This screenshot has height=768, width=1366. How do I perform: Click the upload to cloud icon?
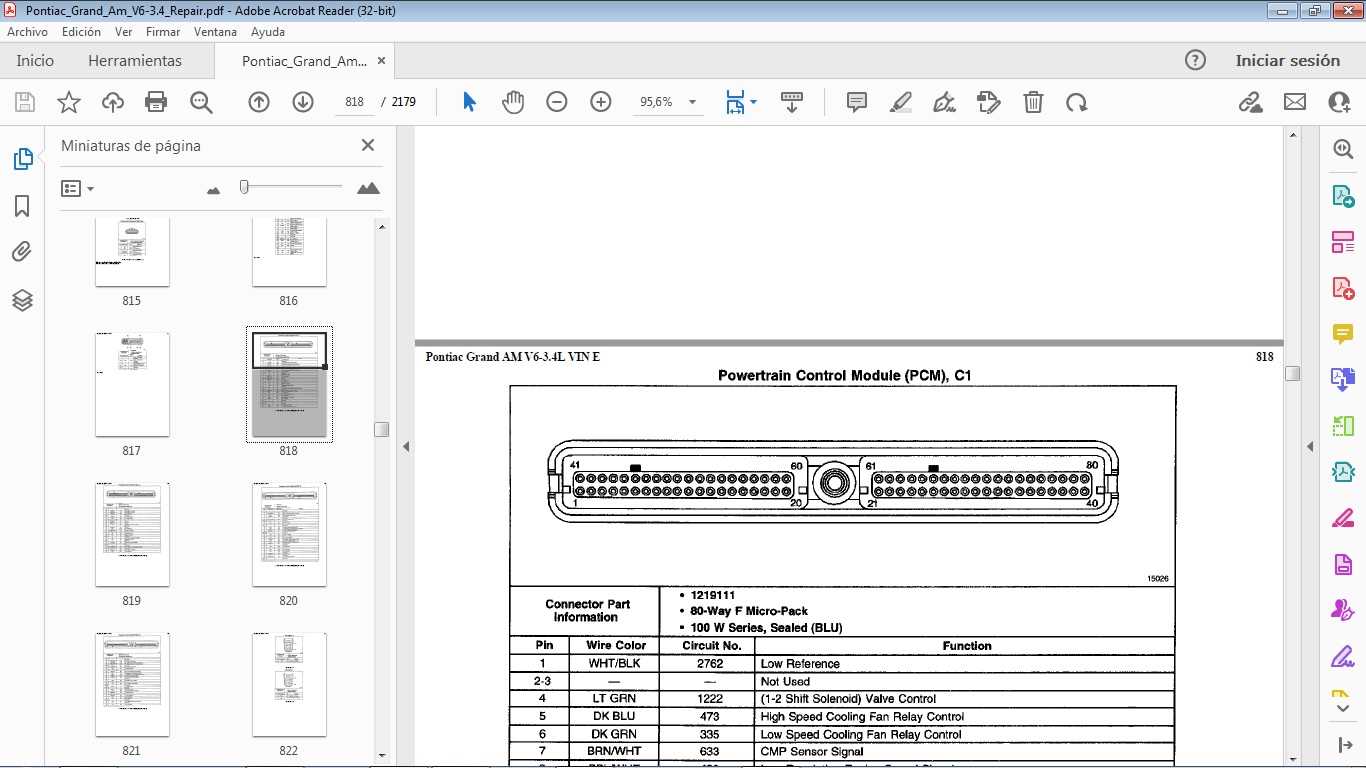click(113, 102)
